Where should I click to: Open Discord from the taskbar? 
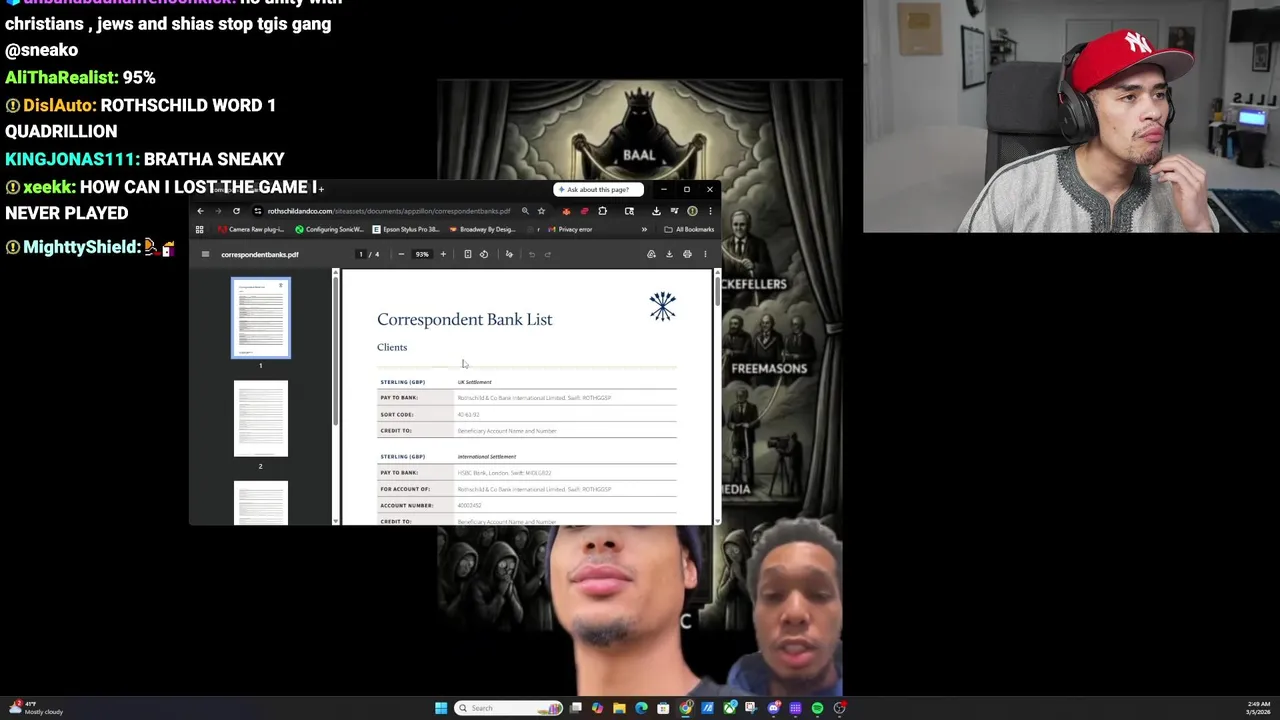point(774,708)
